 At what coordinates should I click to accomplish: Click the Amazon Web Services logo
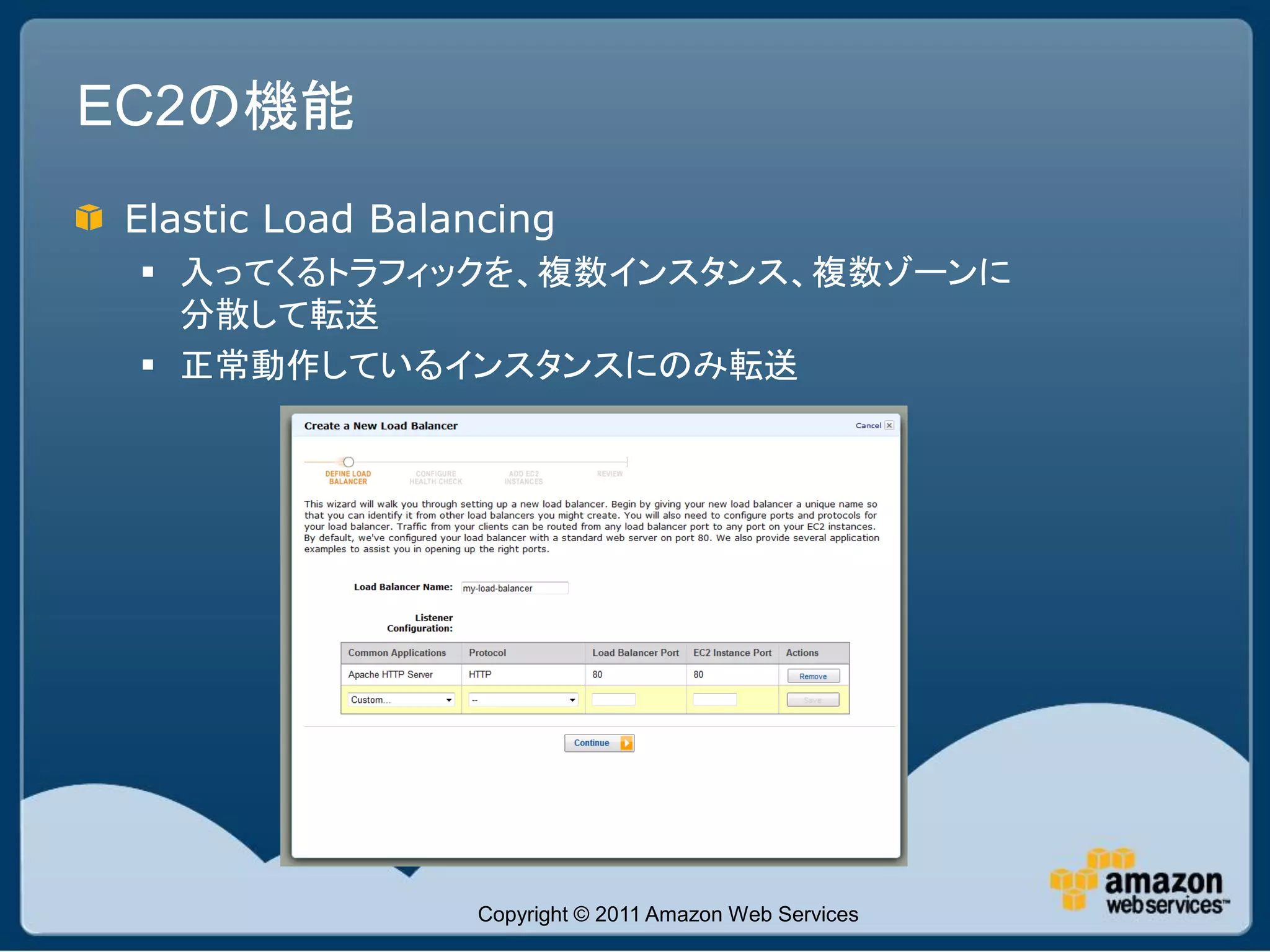1140,883
